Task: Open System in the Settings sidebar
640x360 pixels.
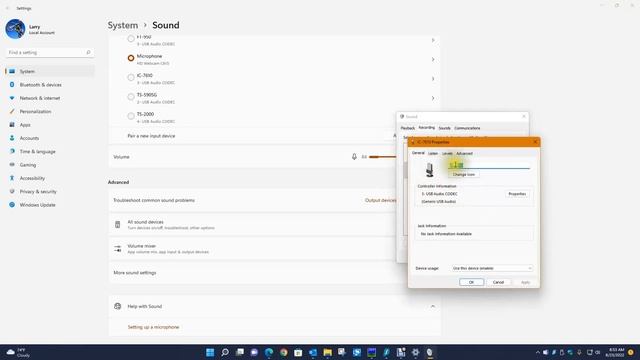Action: (50, 71)
